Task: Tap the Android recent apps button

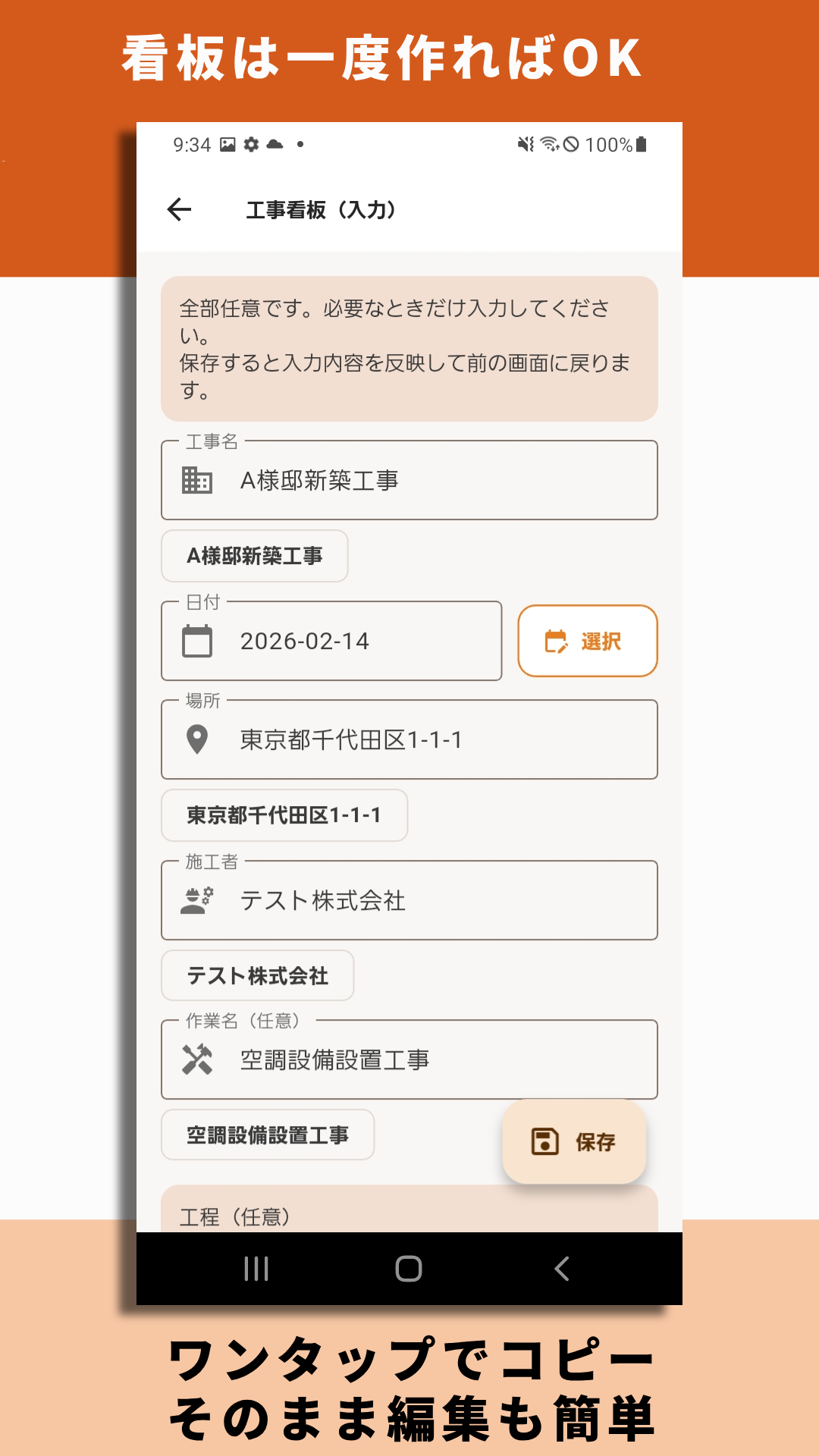Action: tap(257, 1269)
